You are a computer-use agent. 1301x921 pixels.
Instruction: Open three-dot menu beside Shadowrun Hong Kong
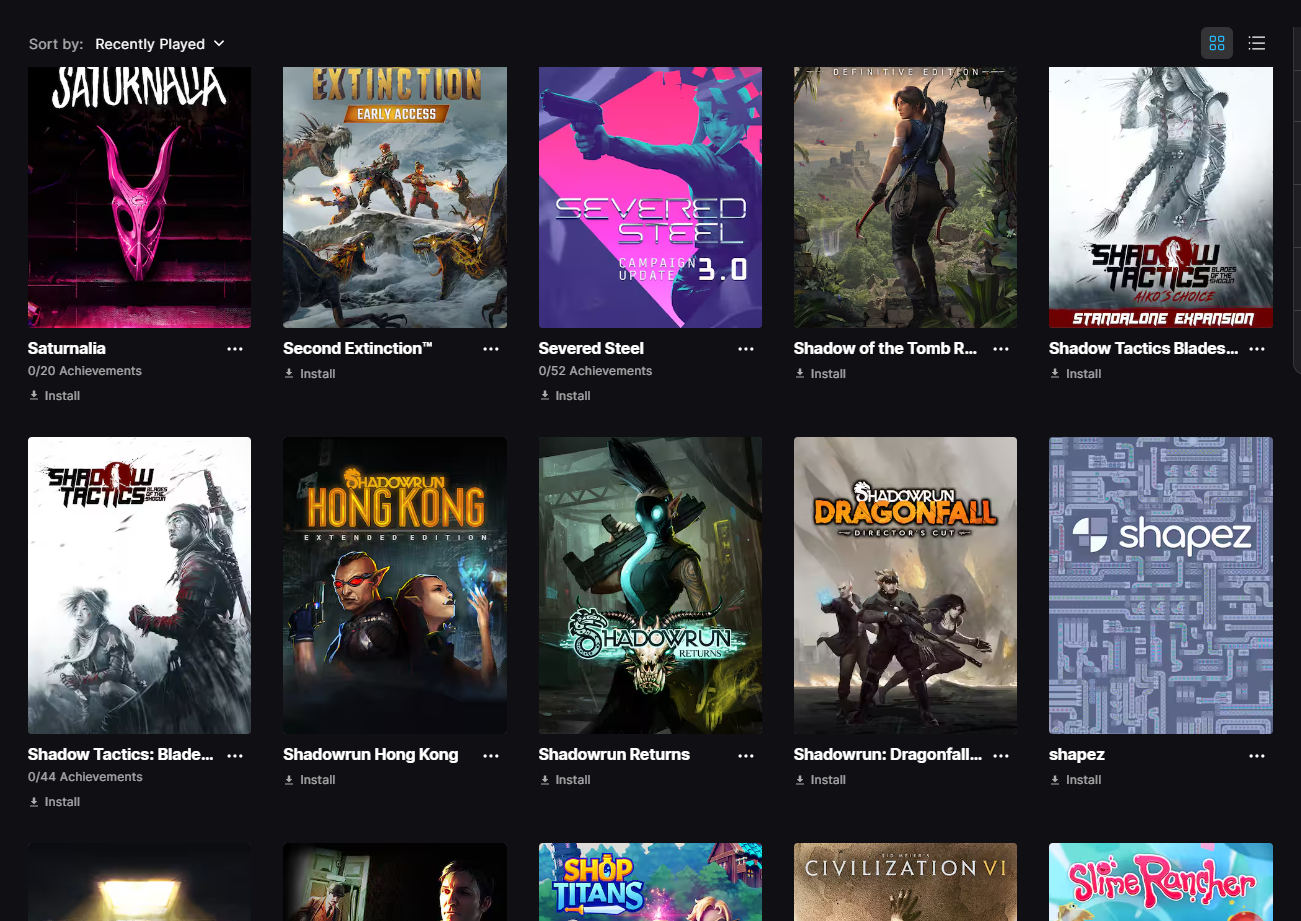coord(491,755)
